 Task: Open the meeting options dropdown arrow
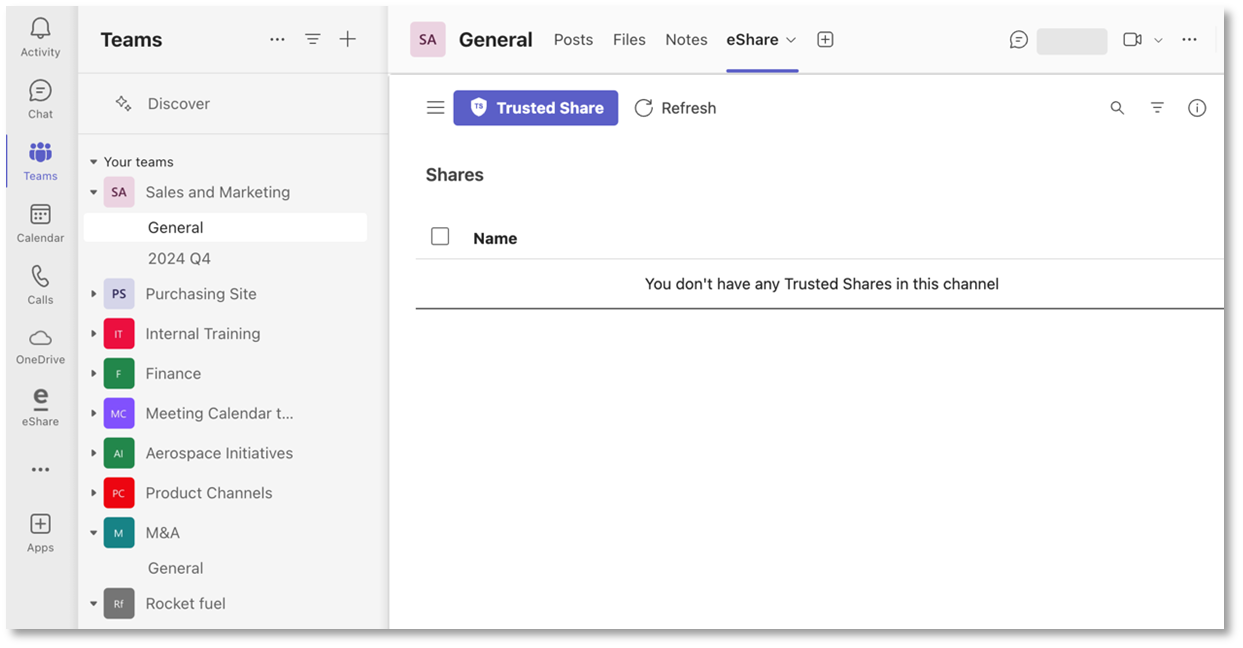[1158, 40]
